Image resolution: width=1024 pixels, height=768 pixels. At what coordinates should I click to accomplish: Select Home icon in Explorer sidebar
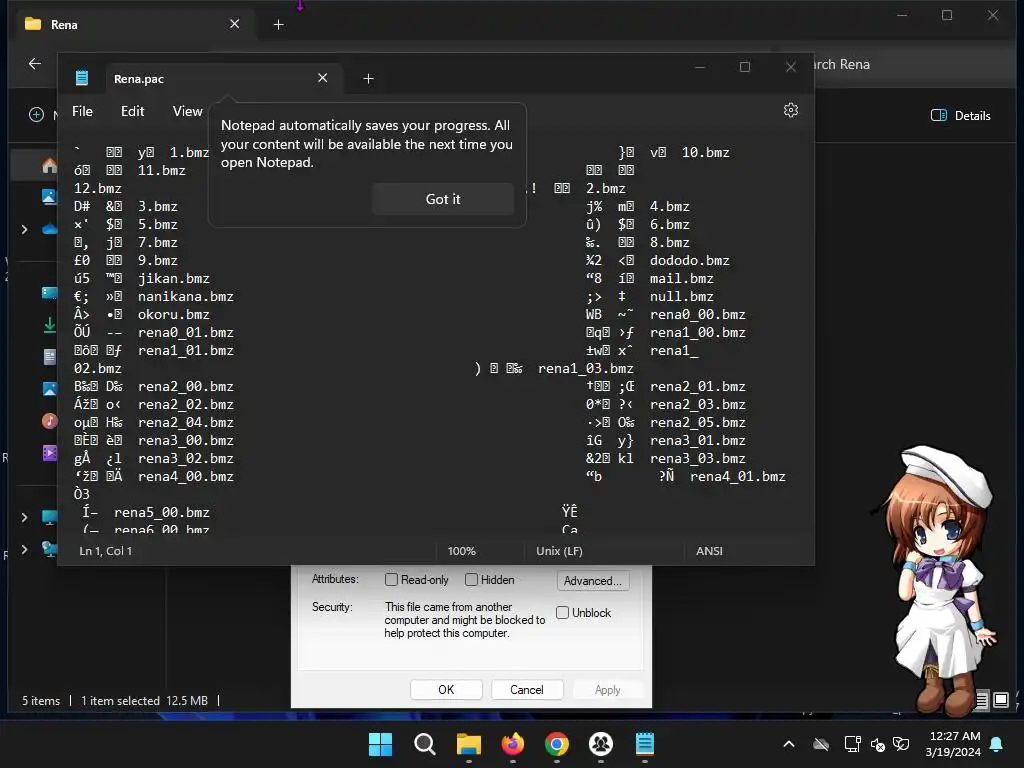tap(50, 166)
